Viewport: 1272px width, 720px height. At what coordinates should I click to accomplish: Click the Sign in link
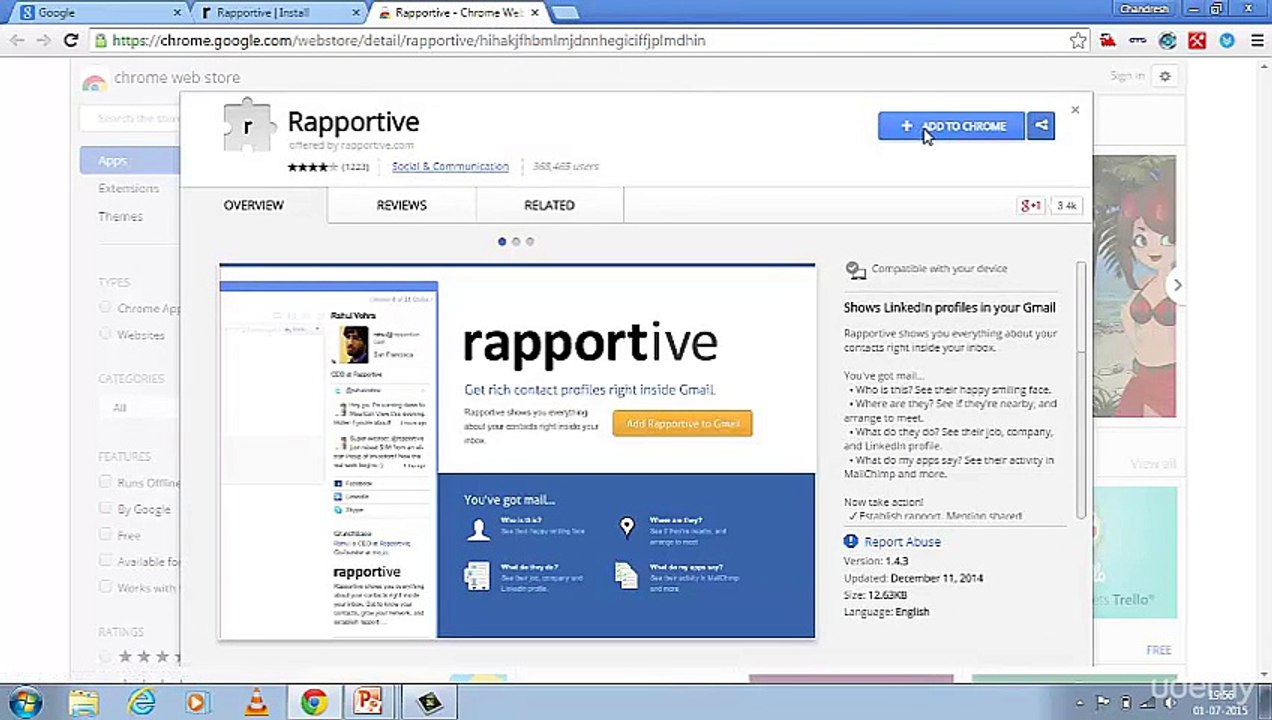pos(1127,76)
